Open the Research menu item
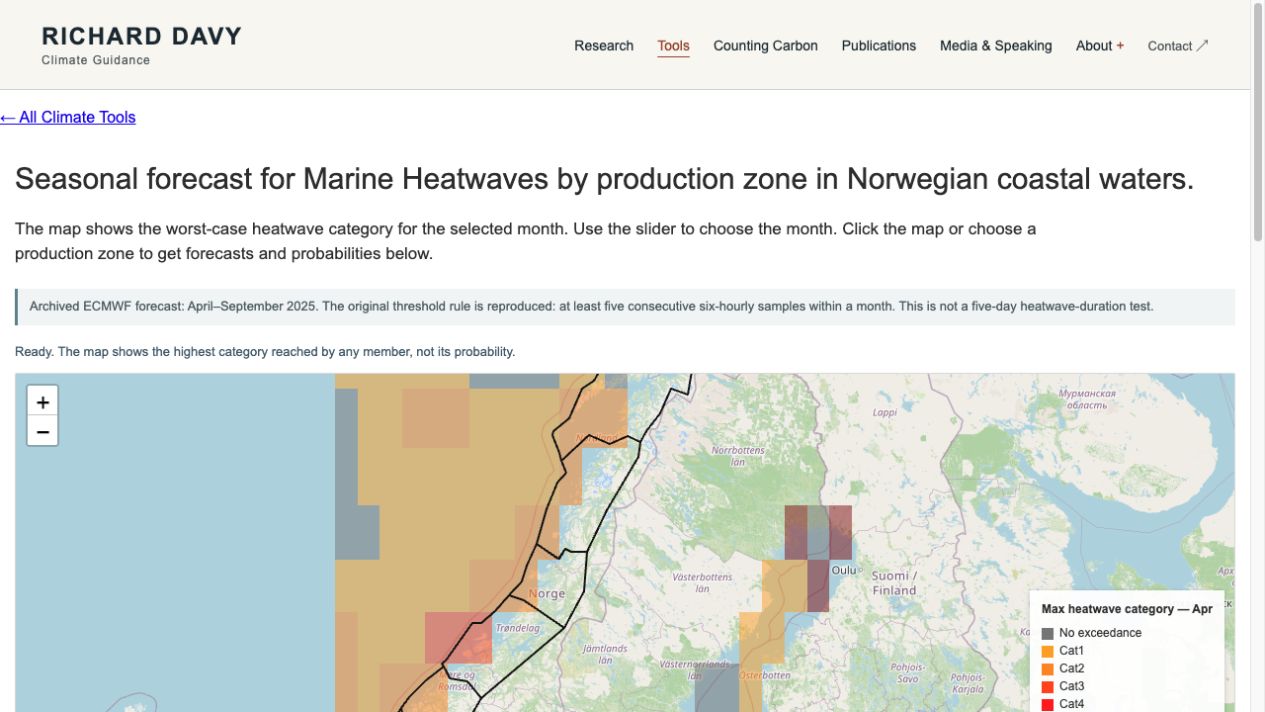 (x=604, y=46)
